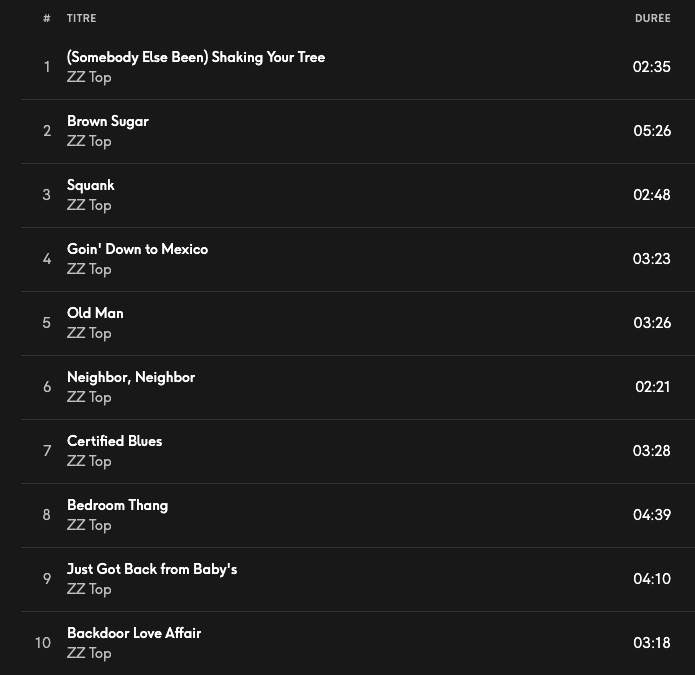Screen dimensions: 695x675
Task: Click track number 5 in the list
Action: (46, 323)
